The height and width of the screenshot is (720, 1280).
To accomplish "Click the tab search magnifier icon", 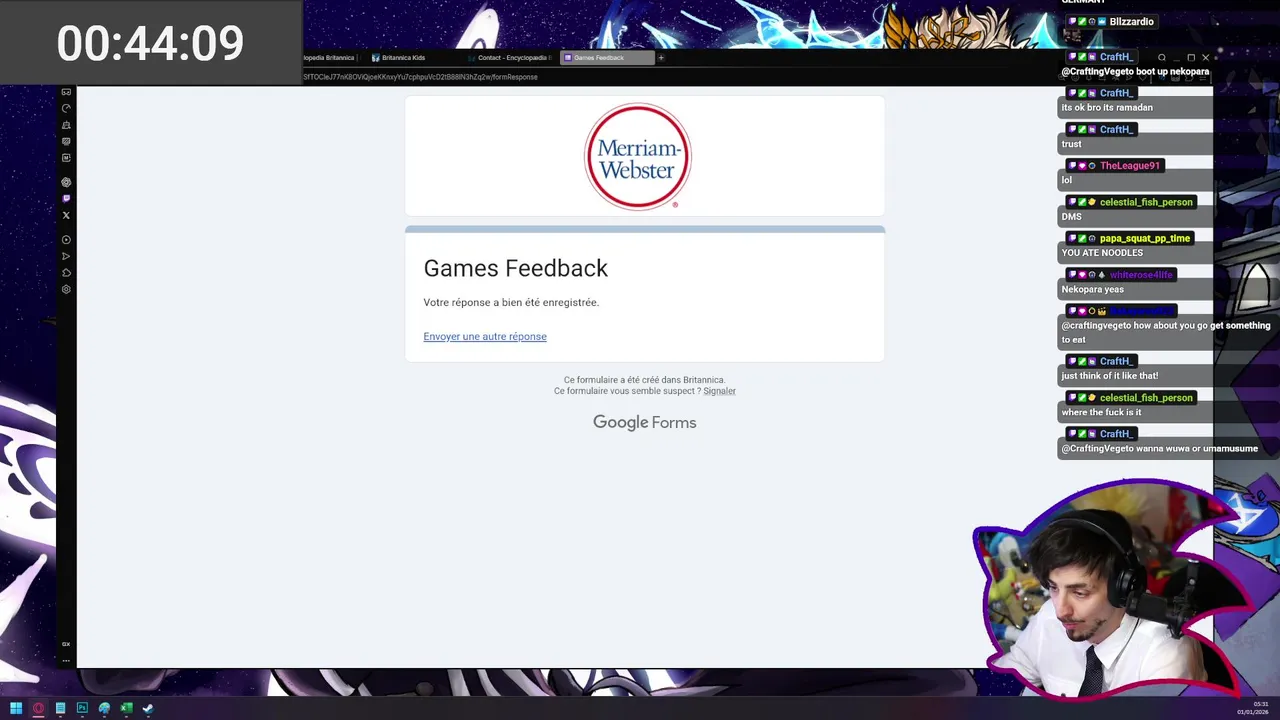I will (1161, 58).
